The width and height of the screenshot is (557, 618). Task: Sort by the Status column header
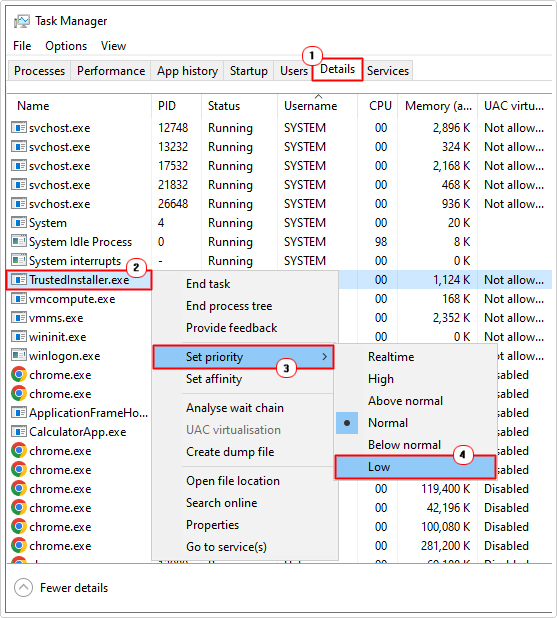tap(239, 106)
